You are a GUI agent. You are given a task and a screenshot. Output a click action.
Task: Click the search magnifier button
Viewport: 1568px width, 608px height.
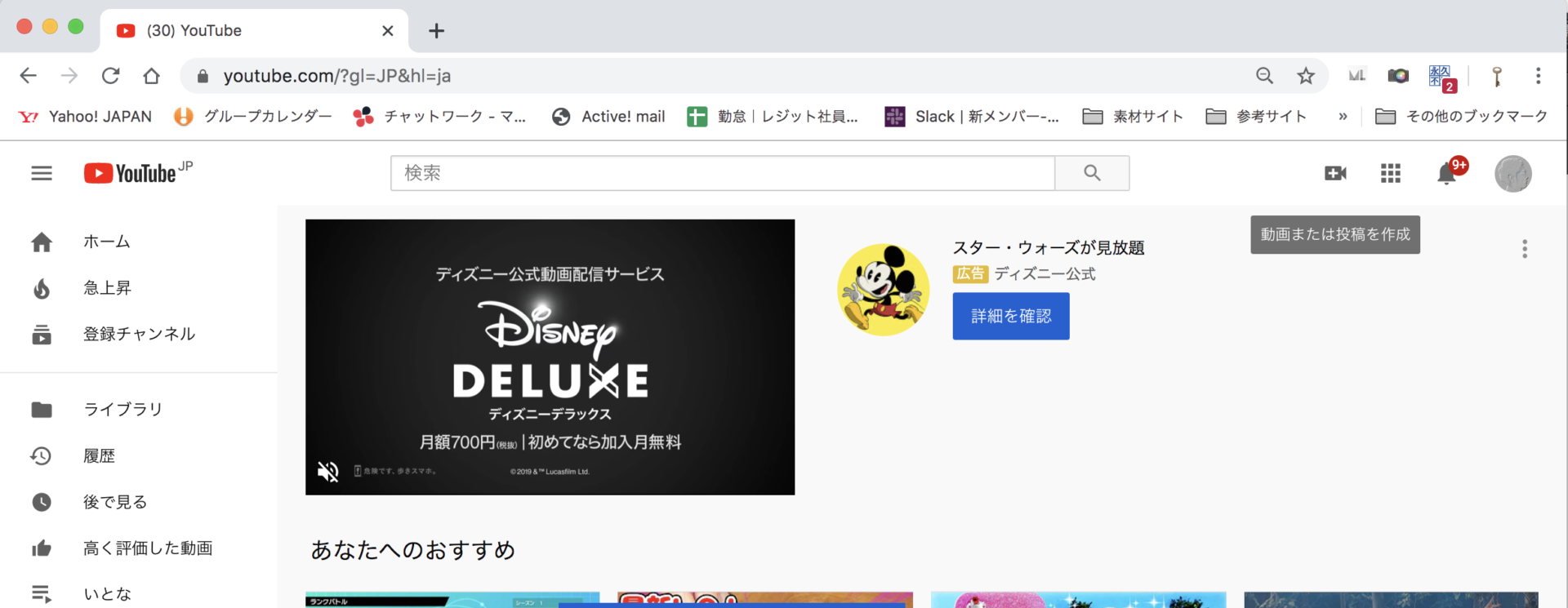coord(1092,173)
